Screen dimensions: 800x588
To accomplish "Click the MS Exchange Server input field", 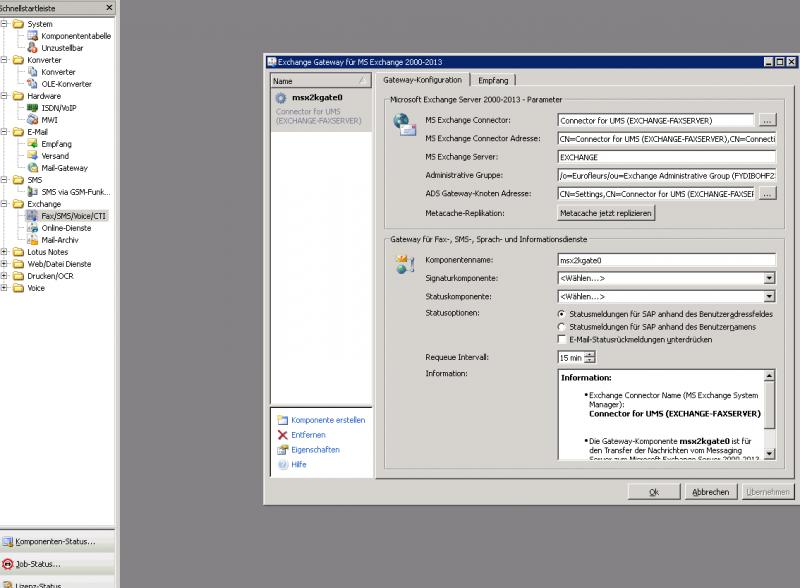I will (666, 157).
